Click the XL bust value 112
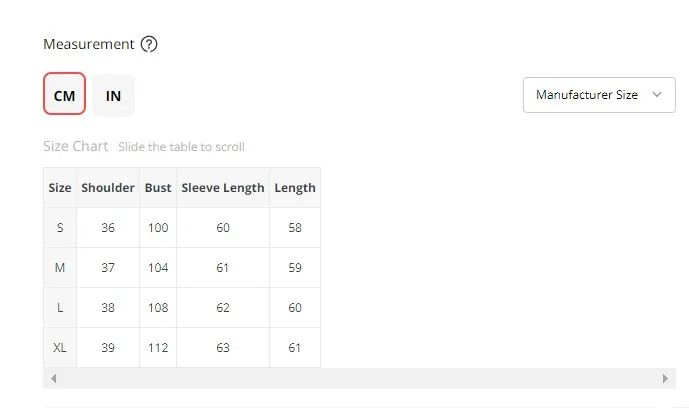 [x=158, y=348]
